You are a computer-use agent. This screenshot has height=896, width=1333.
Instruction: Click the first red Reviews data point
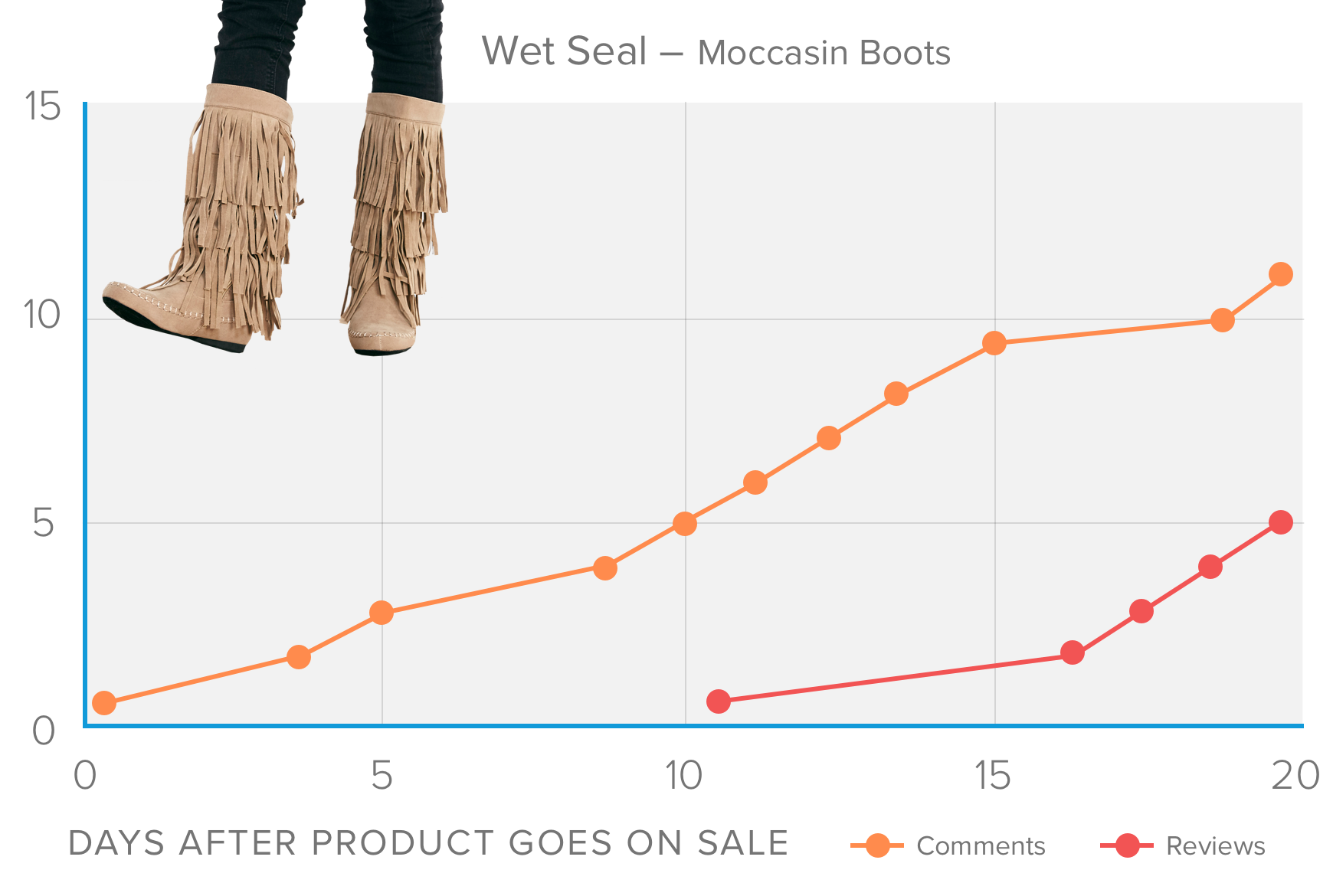click(x=719, y=701)
